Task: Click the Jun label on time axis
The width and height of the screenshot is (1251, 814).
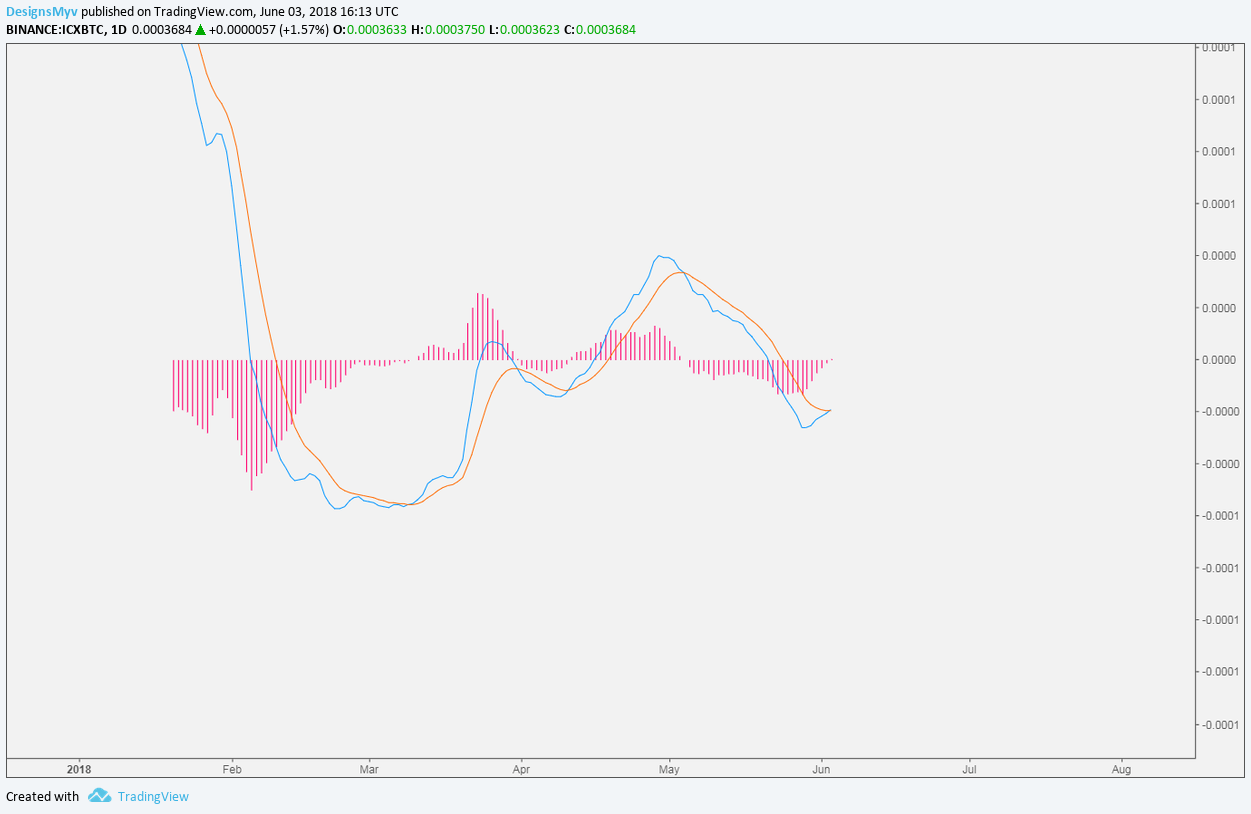Action: [821, 769]
